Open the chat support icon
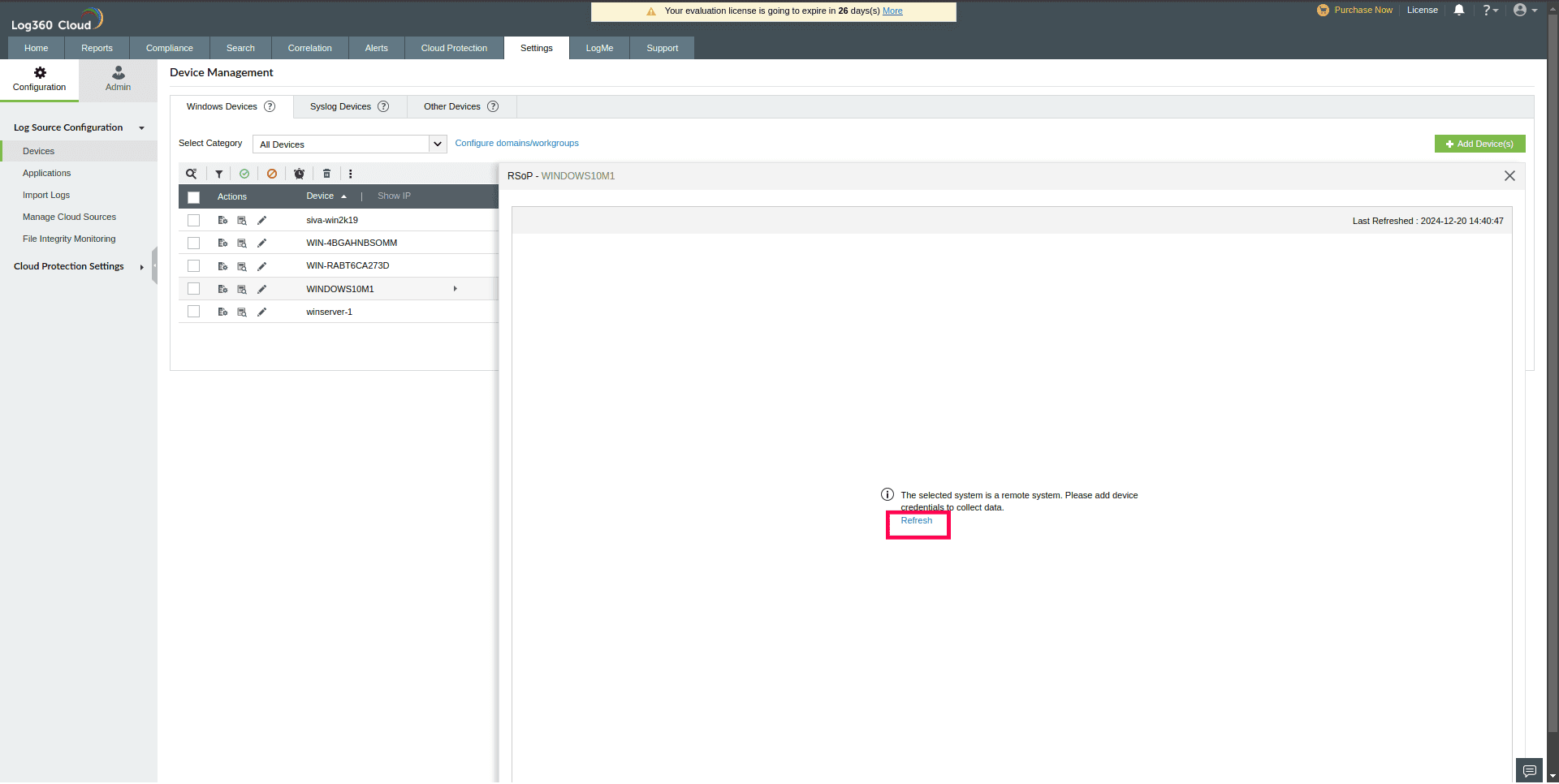This screenshot has width=1559, height=784. coord(1530,771)
